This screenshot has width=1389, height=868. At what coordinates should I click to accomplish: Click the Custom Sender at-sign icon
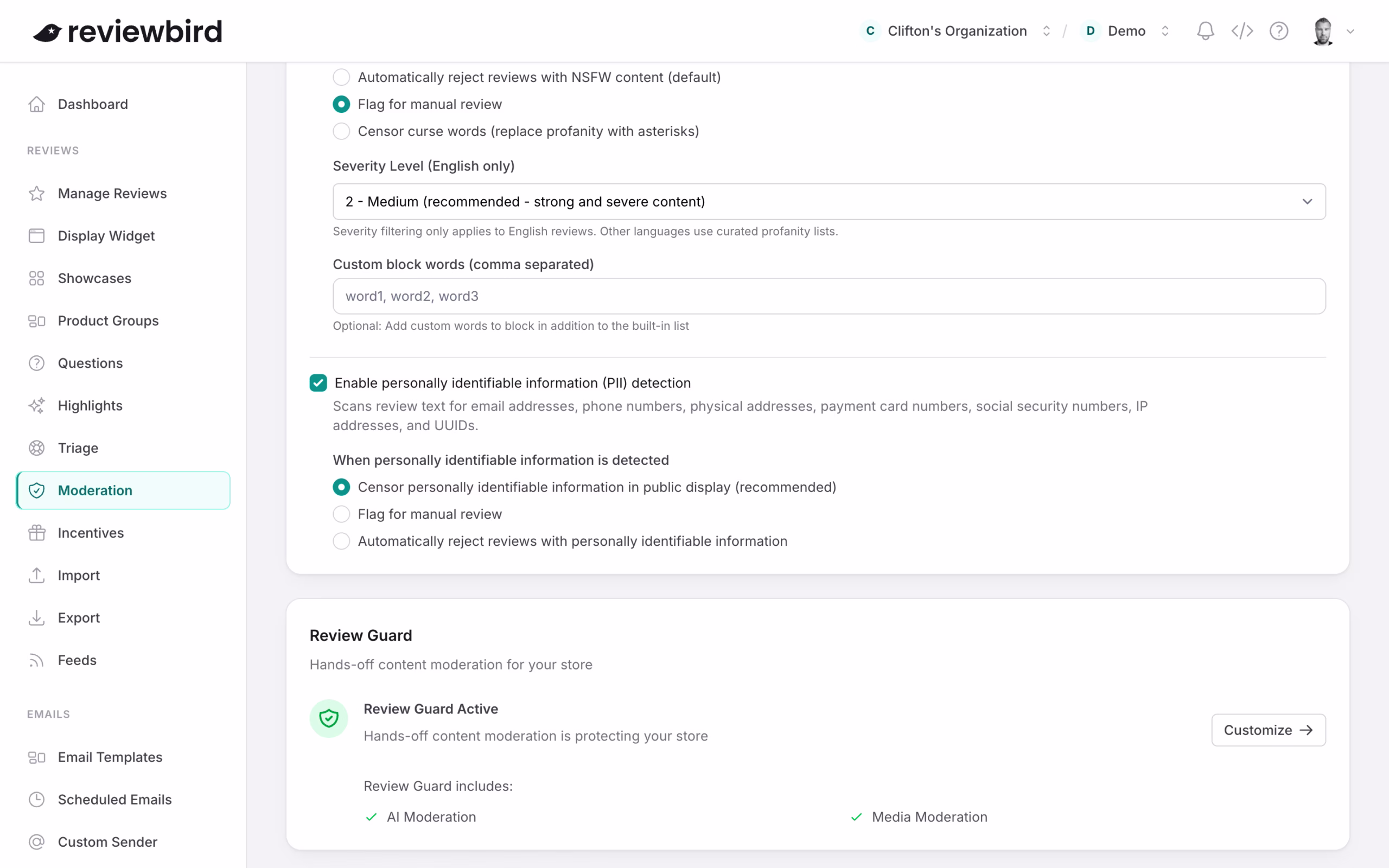[37, 842]
